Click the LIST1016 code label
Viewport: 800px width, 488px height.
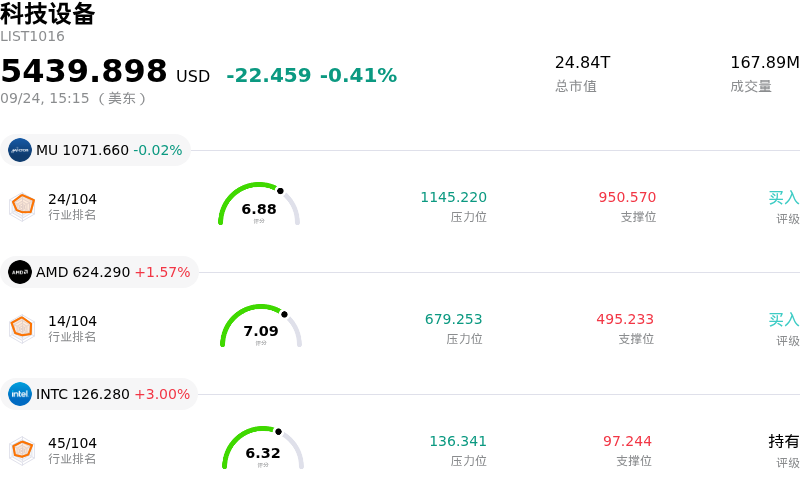pos(32,36)
